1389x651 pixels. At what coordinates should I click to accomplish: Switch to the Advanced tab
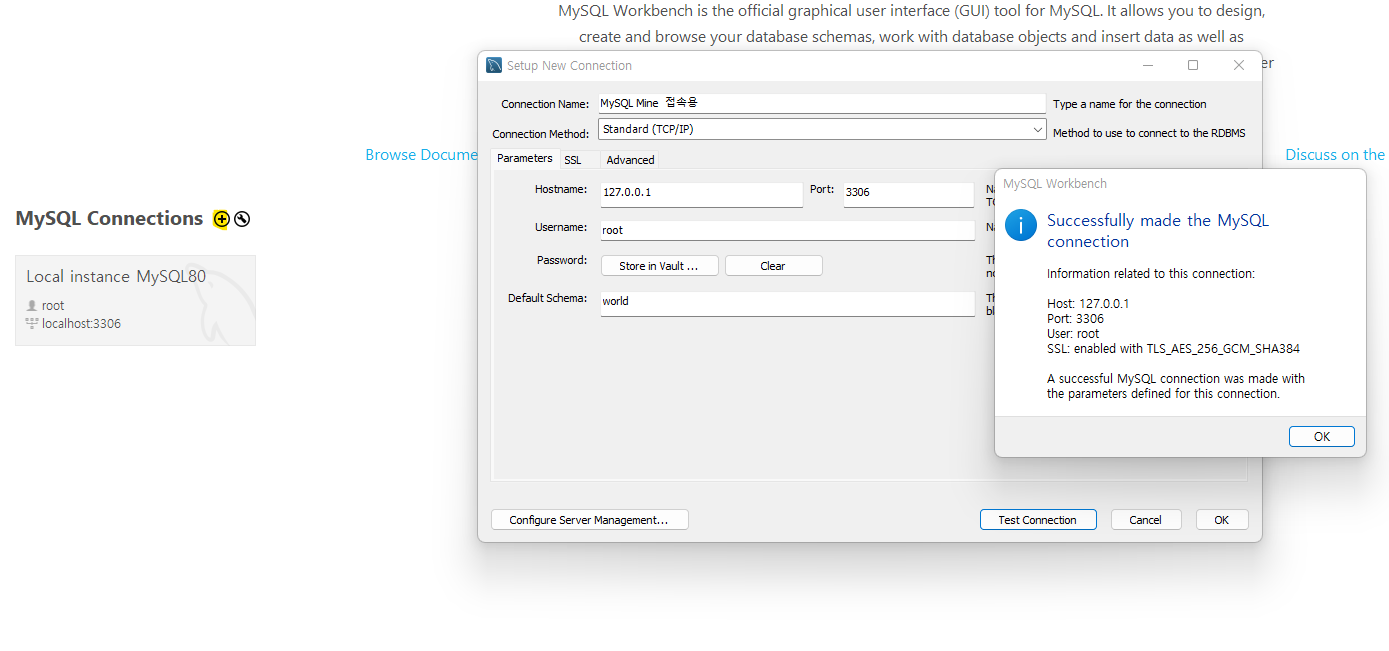click(630, 160)
